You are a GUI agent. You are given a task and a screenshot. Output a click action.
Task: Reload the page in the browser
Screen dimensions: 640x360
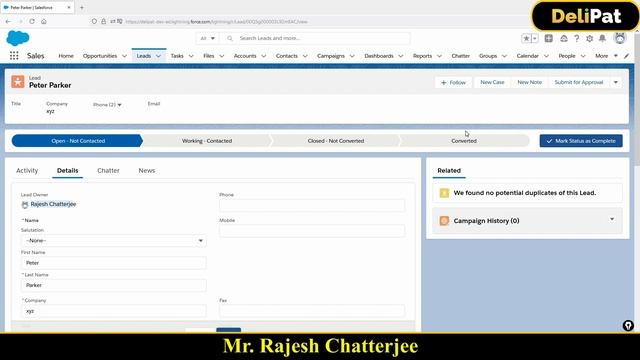pyautogui.click(x=32, y=21)
